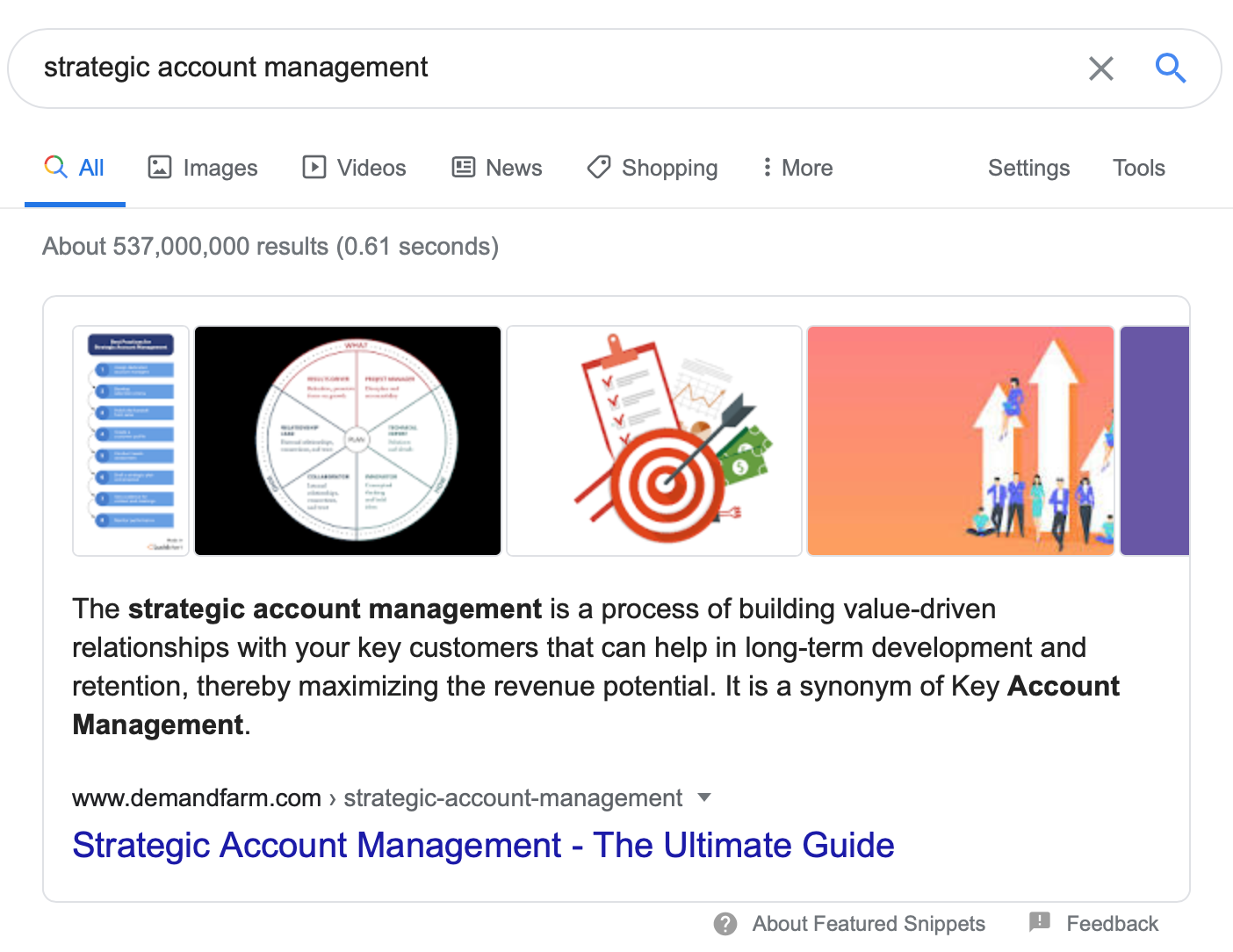Expand the dropdown arrow beside demandfarm URL
The height and width of the screenshot is (952, 1233).
point(703,797)
